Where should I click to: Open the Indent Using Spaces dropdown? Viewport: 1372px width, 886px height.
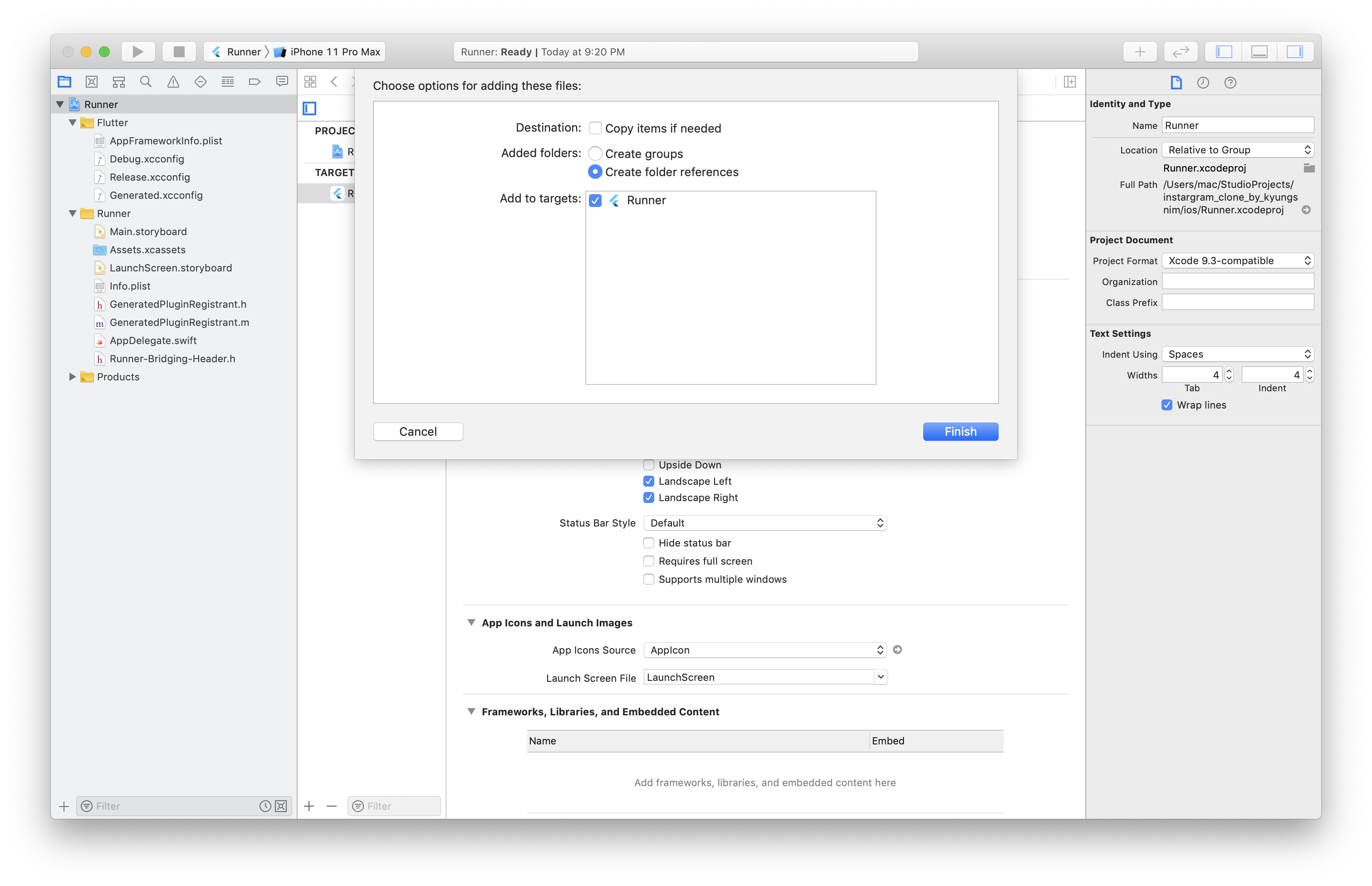pyautogui.click(x=1237, y=354)
